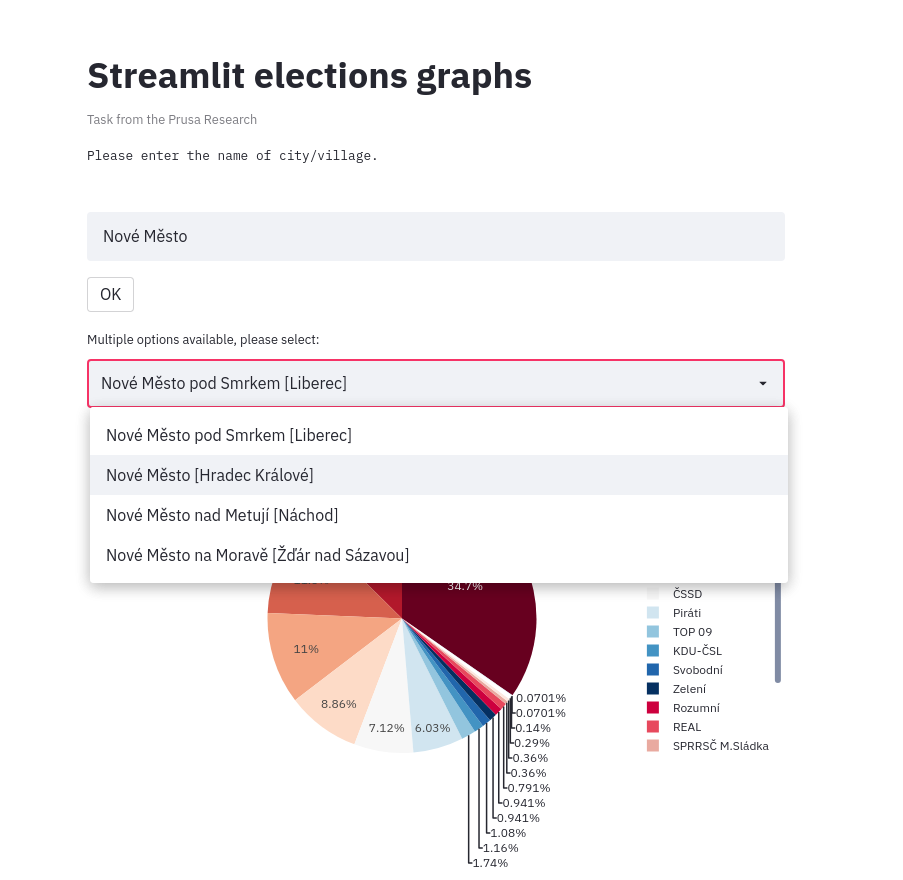Click the select box dropdown arrow
903x880 pixels.
(763, 383)
